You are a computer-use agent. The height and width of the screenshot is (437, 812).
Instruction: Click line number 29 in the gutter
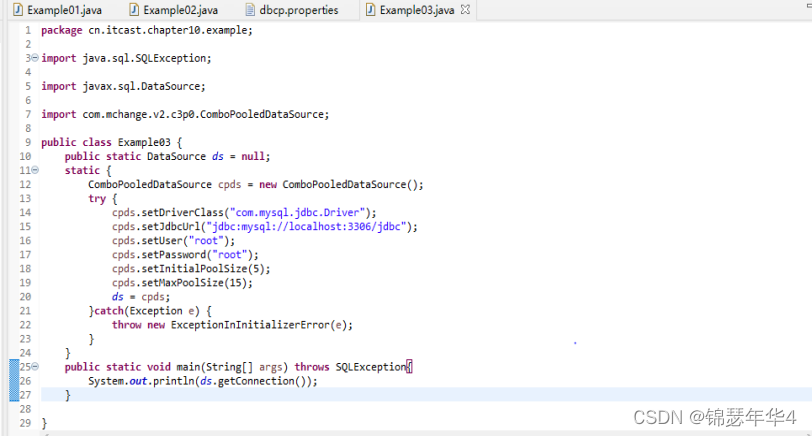tap(25, 423)
